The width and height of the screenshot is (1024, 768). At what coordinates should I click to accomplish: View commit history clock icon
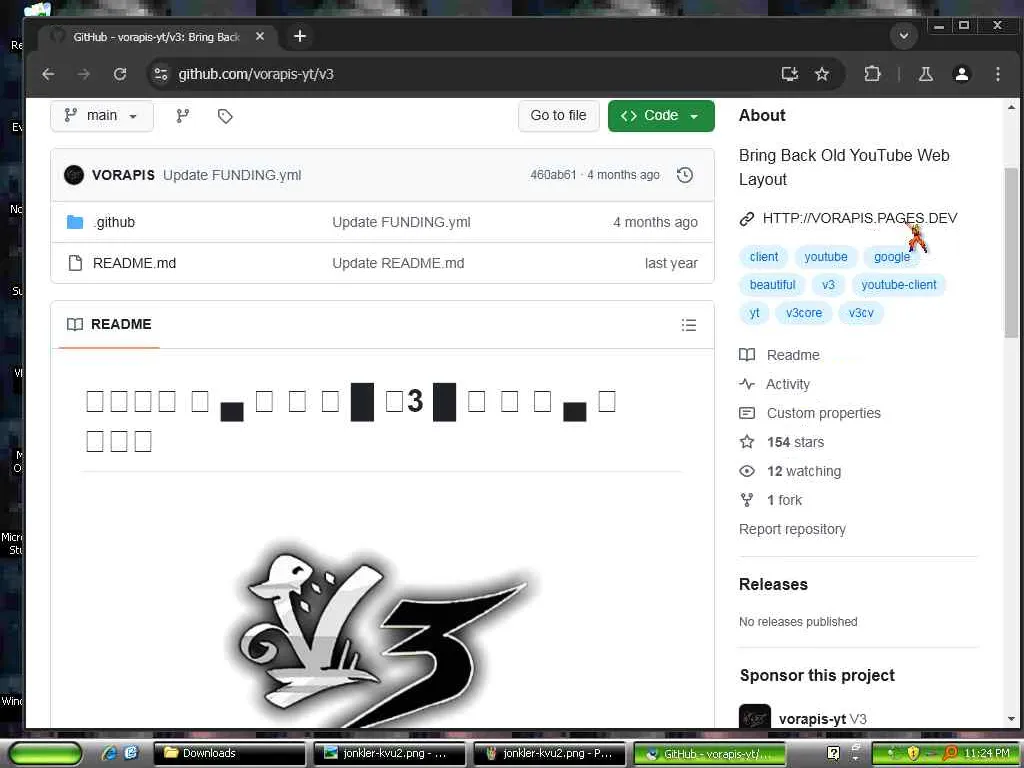pyautogui.click(x=684, y=175)
